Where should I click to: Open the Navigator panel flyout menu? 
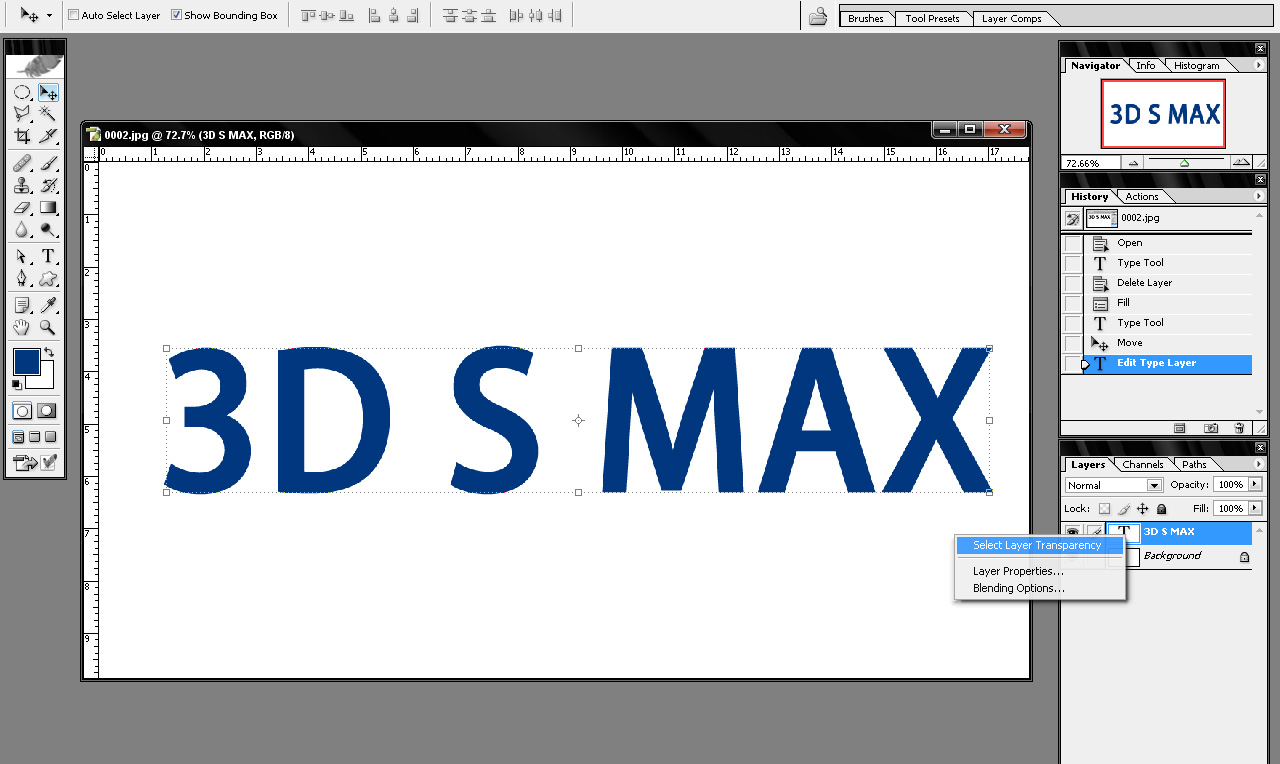[1259, 66]
